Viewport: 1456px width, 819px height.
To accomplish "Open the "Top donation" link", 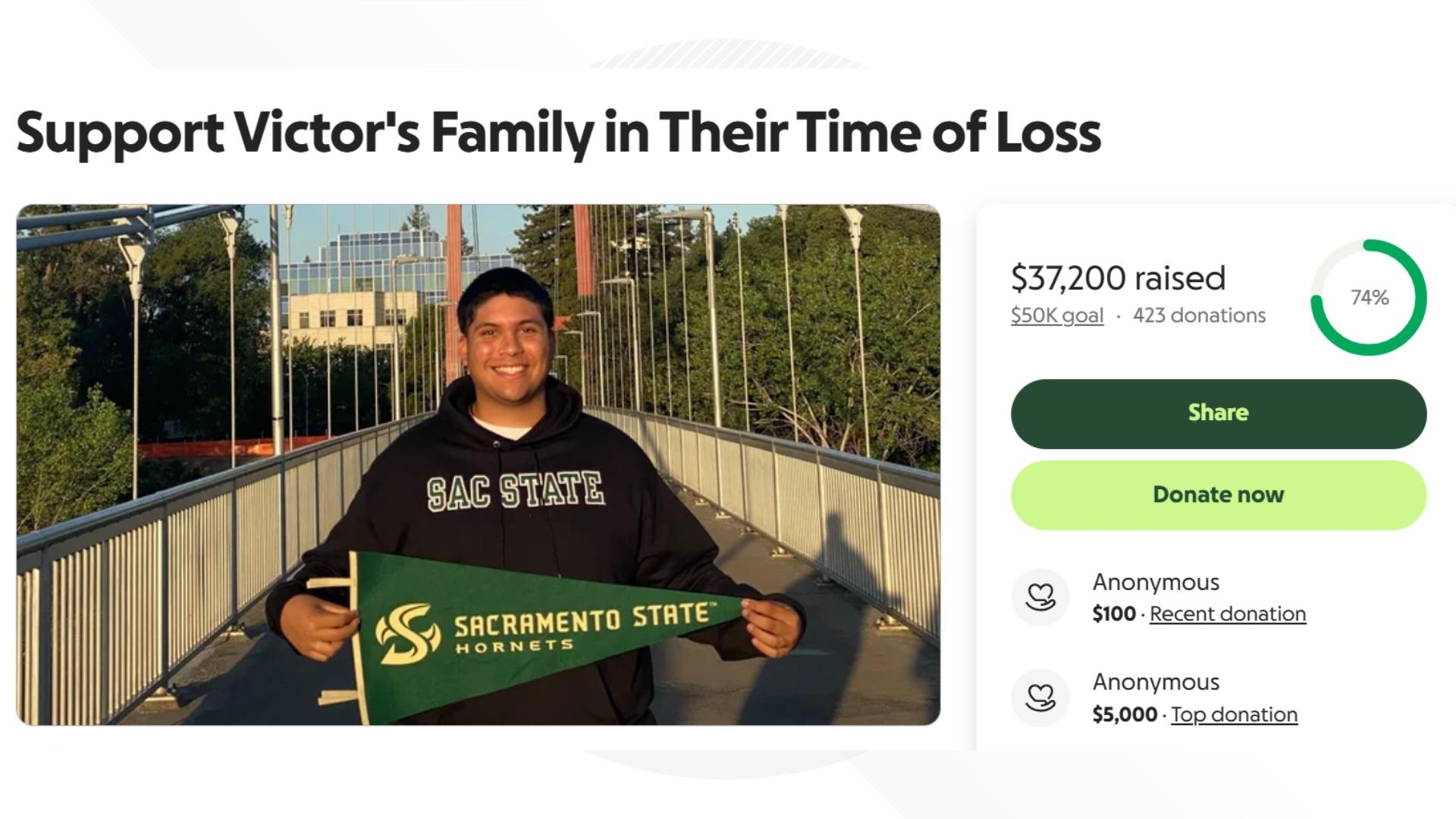I will [1235, 714].
